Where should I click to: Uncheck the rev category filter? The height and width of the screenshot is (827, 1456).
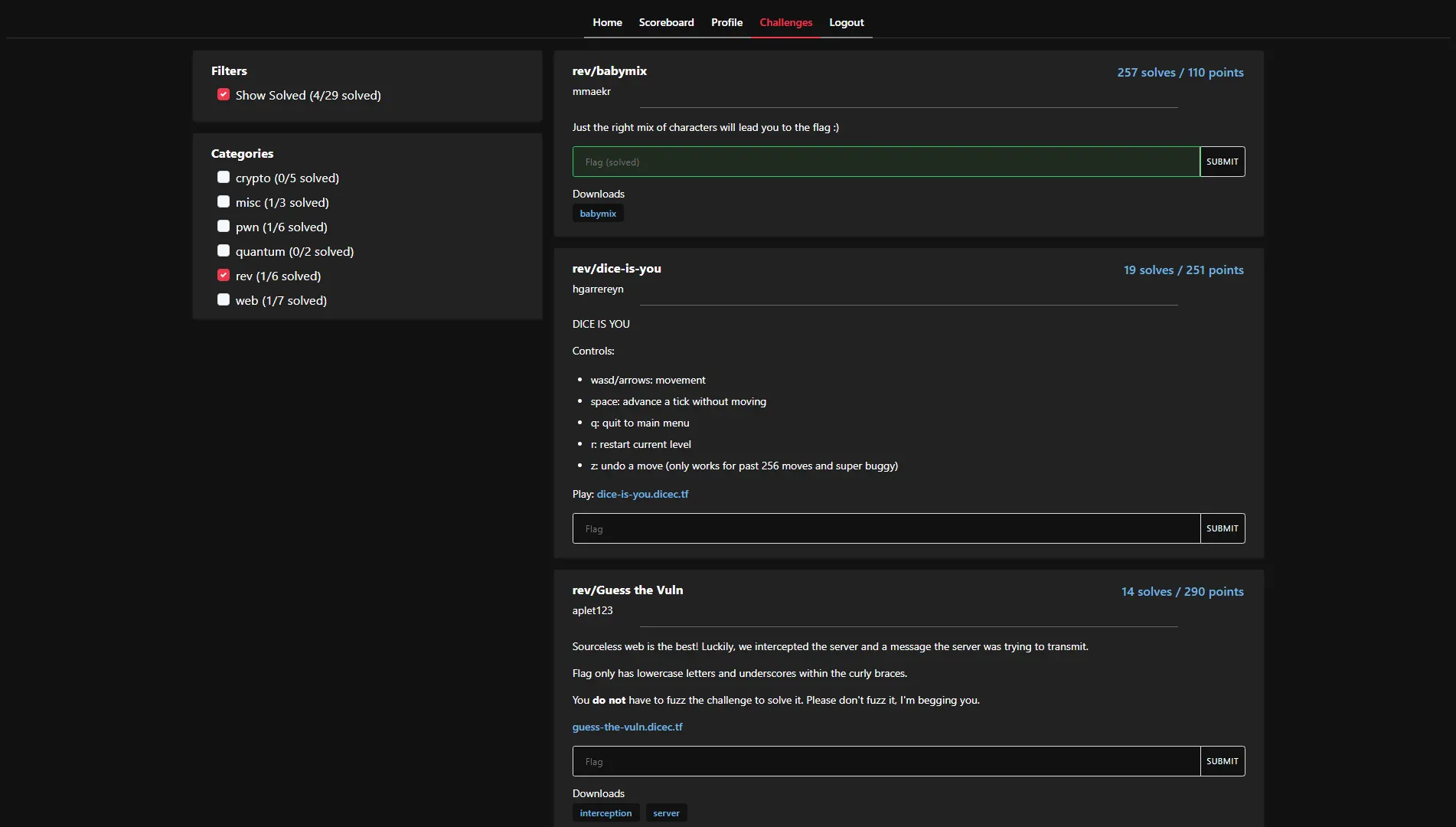[224, 276]
